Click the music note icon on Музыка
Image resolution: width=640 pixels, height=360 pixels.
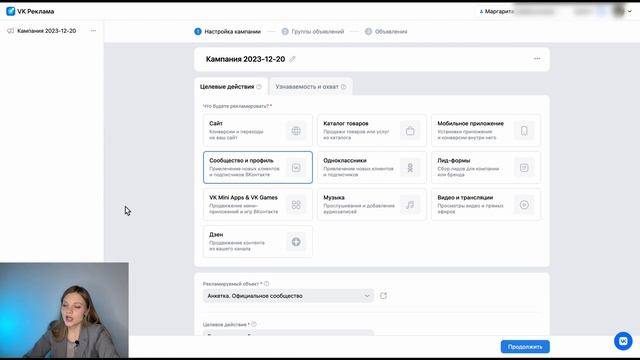[x=410, y=204]
